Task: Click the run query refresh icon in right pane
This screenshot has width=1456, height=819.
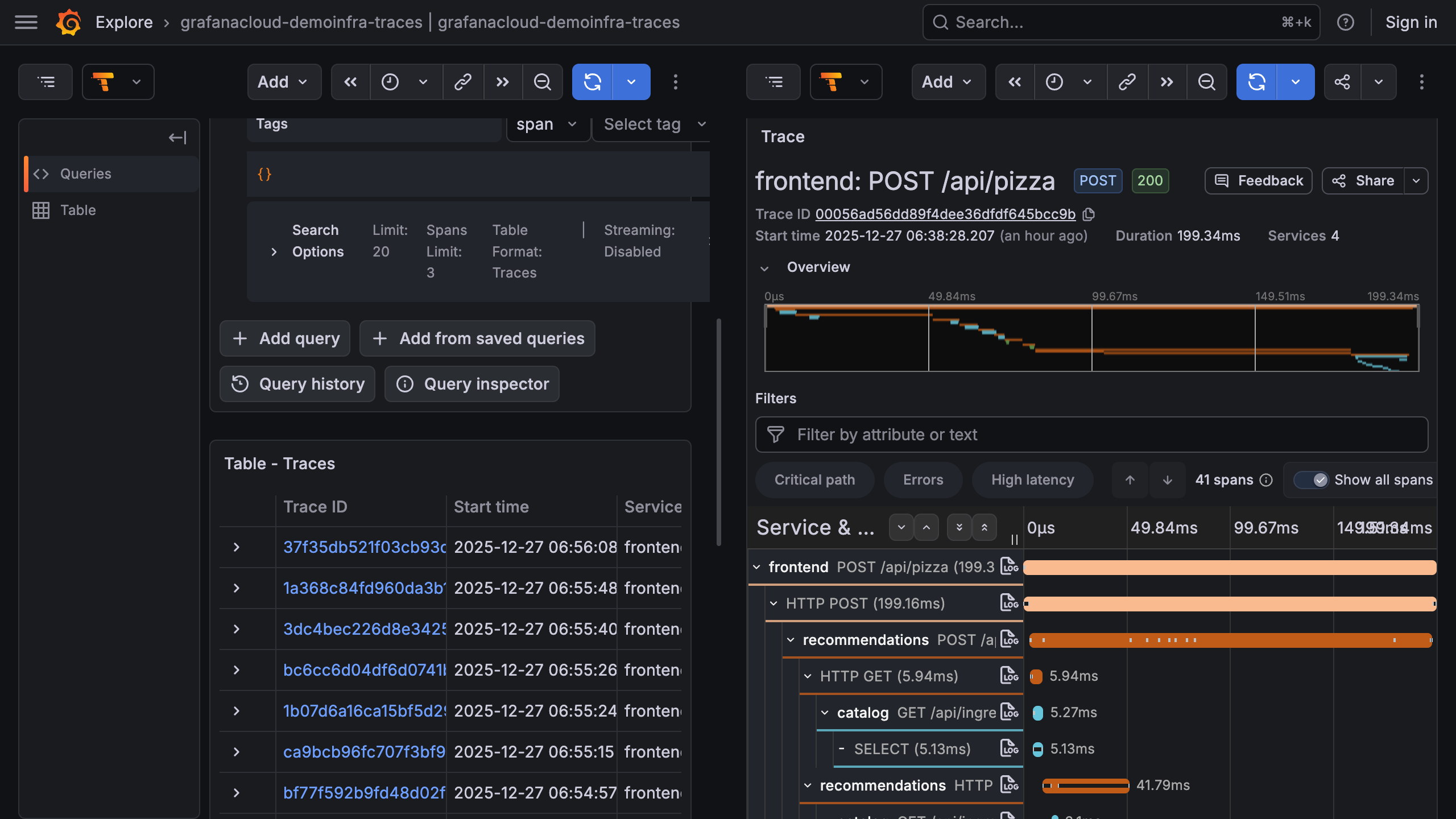Action: (x=1256, y=82)
